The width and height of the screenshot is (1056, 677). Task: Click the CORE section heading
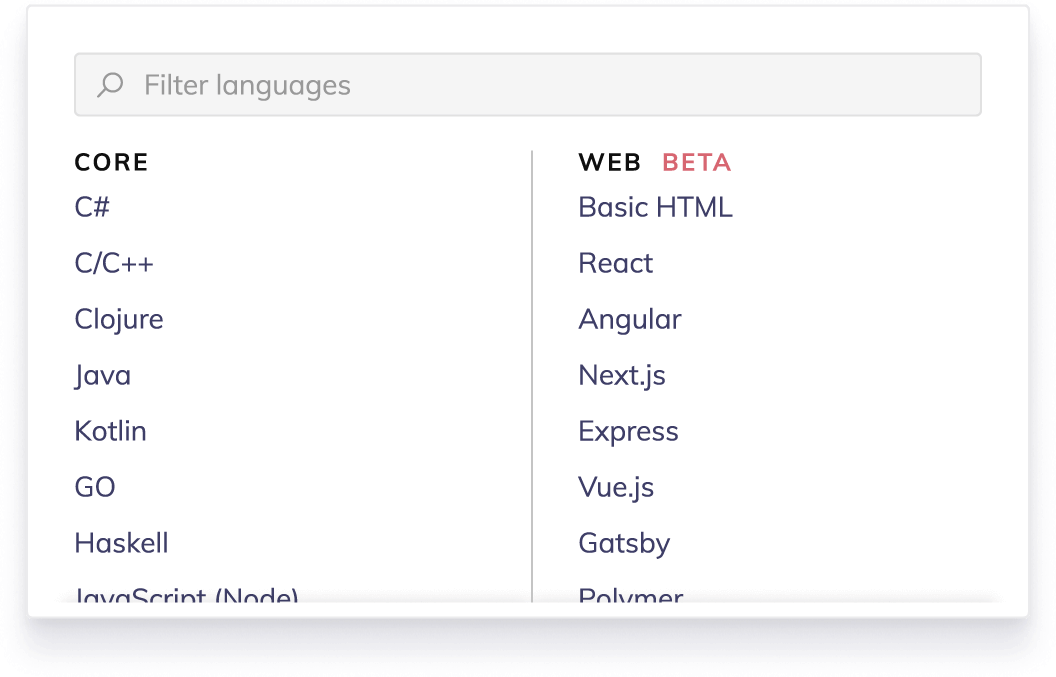111,163
